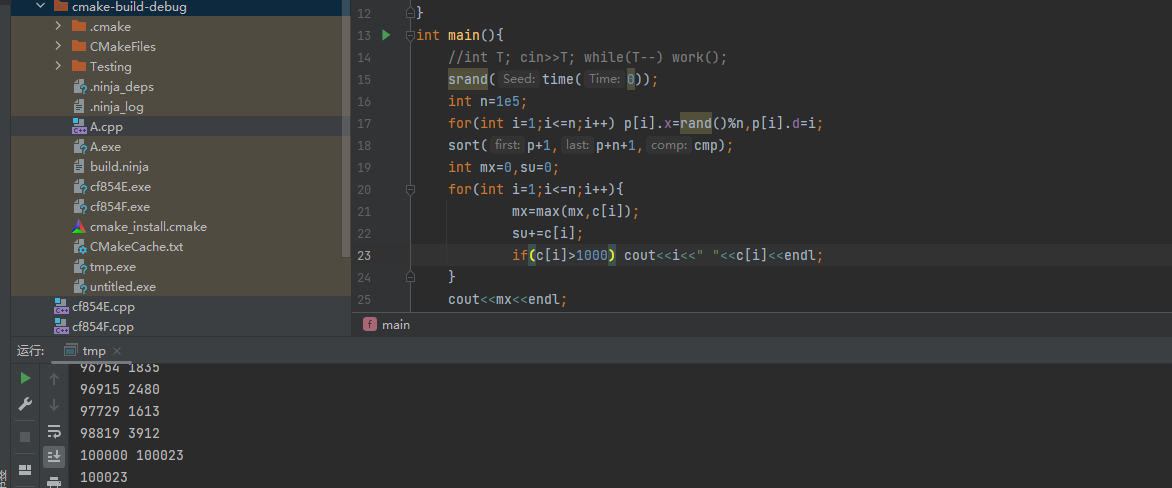The image size is (1172, 488).
Task: Close the tmp run tab
Action: pyautogui.click(x=117, y=350)
